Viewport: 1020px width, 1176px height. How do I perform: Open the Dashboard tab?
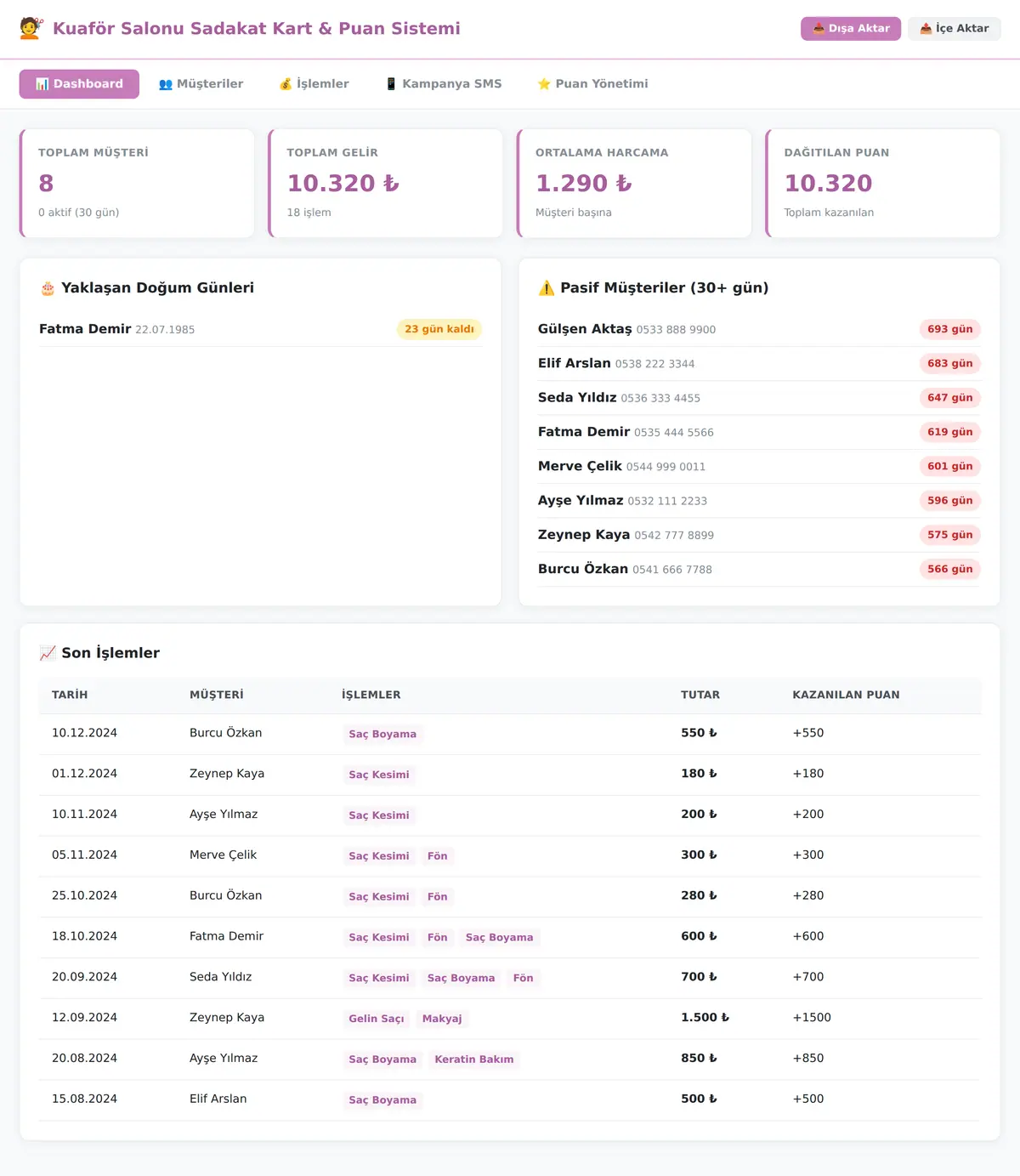(x=79, y=84)
